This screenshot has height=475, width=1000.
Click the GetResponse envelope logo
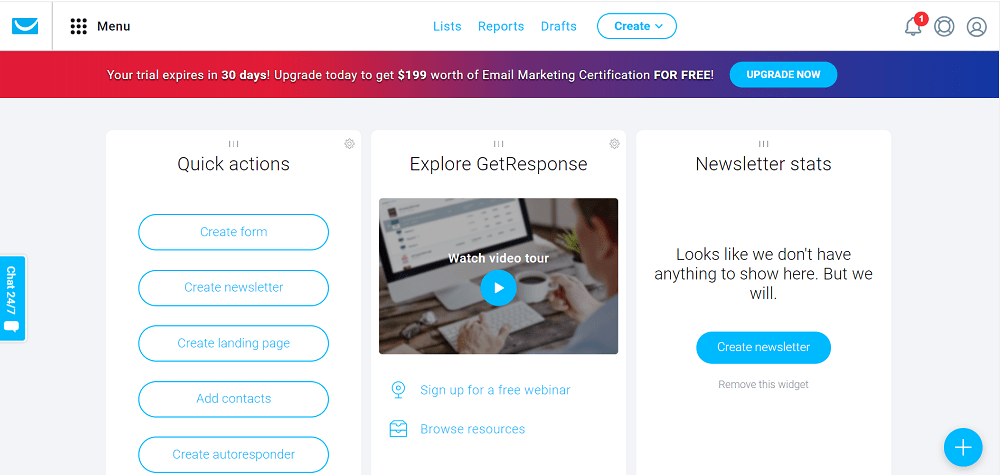(26, 26)
